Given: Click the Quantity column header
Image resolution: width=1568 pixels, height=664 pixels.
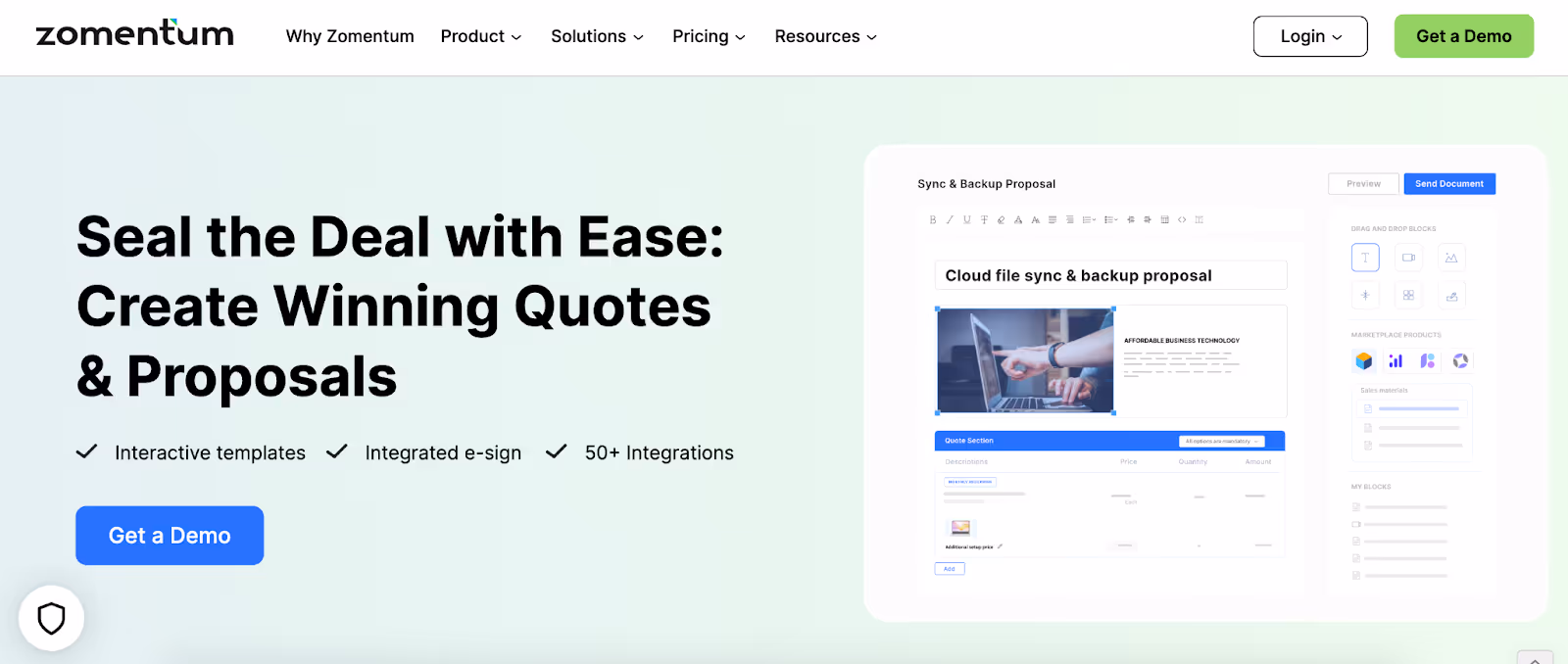Looking at the screenshot, I should pos(1193,461).
